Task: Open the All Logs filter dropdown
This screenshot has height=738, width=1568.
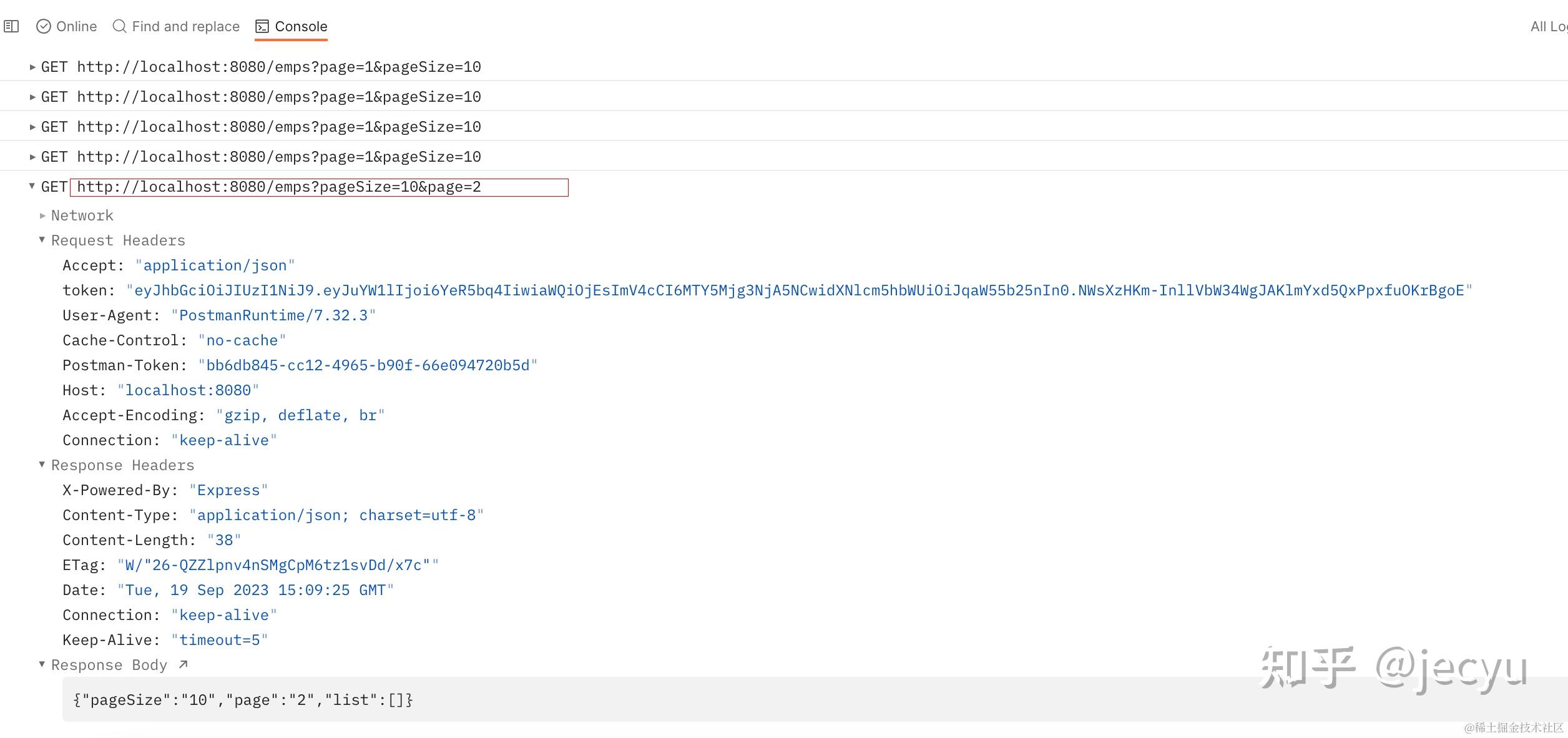Action: point(1547,26)
